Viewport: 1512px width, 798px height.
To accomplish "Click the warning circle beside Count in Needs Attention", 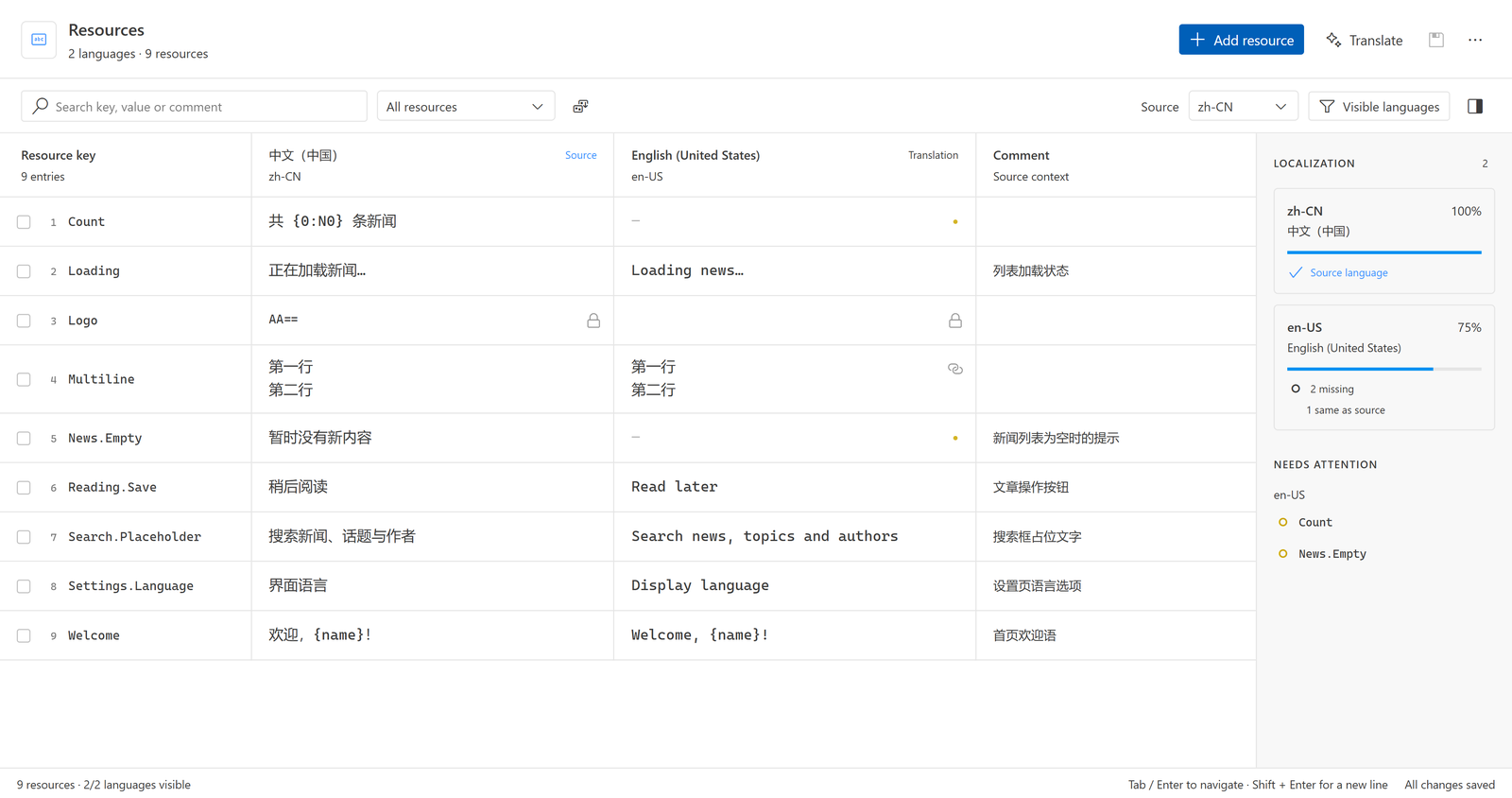I will point(1282,522).
